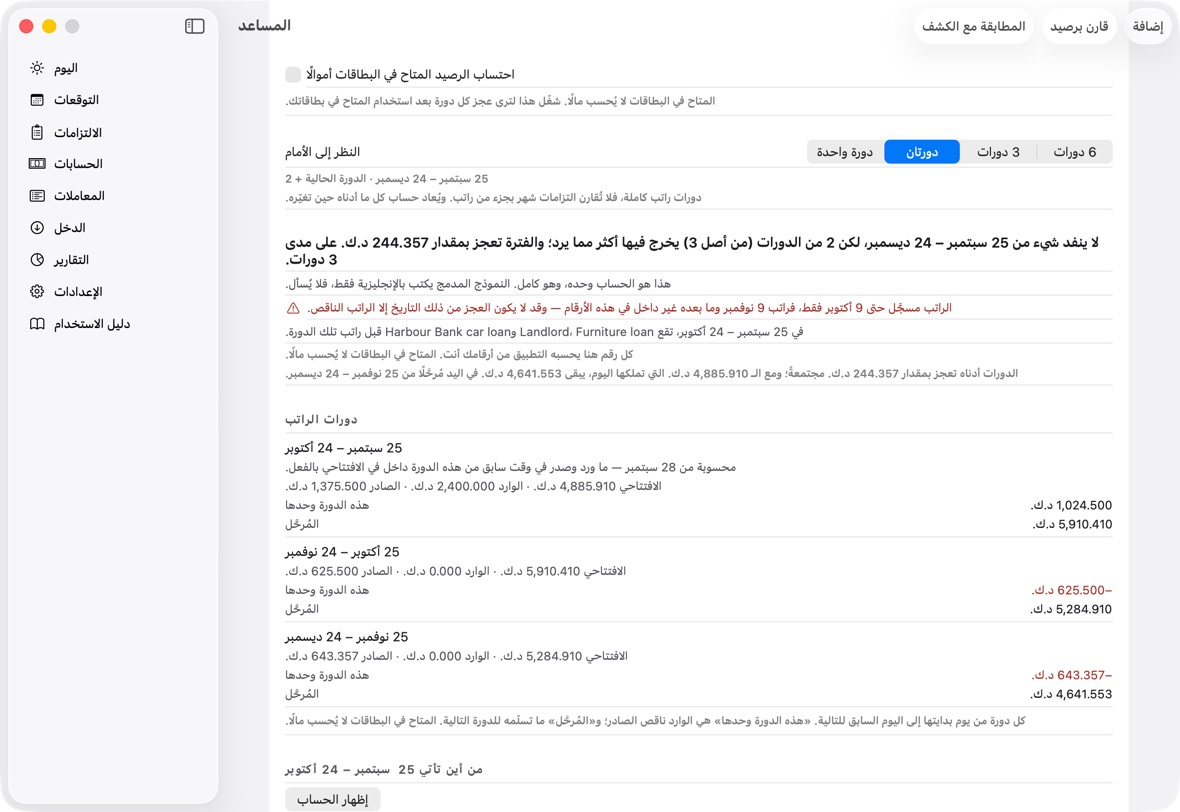Click the pie chart icon beside التقارير

click(37, 260)
